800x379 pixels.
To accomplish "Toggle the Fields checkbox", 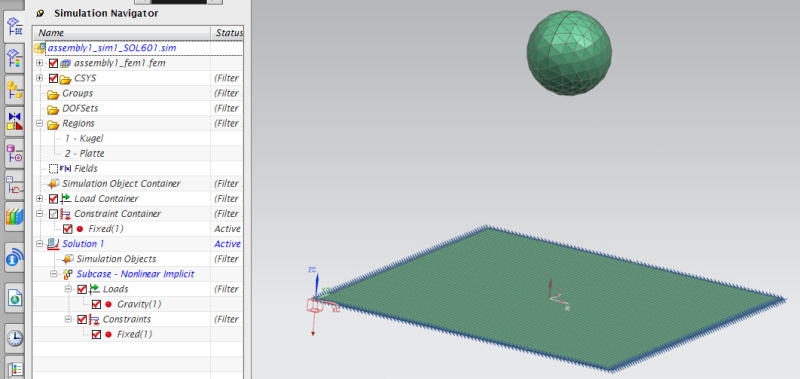I will 53,169.
